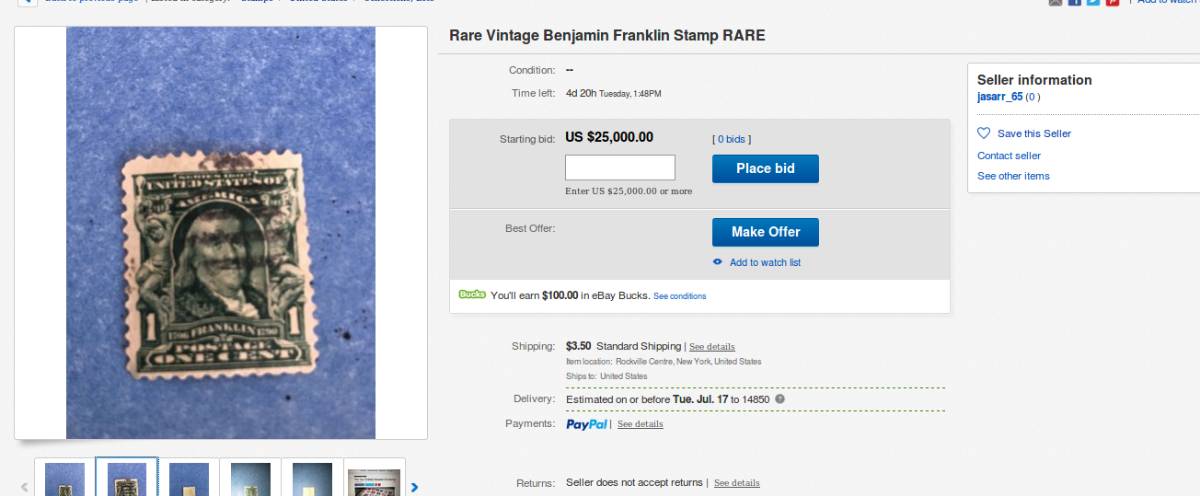Click the PayPal logo in Payments
This screenshot has width=1200, height=496.
587,424
